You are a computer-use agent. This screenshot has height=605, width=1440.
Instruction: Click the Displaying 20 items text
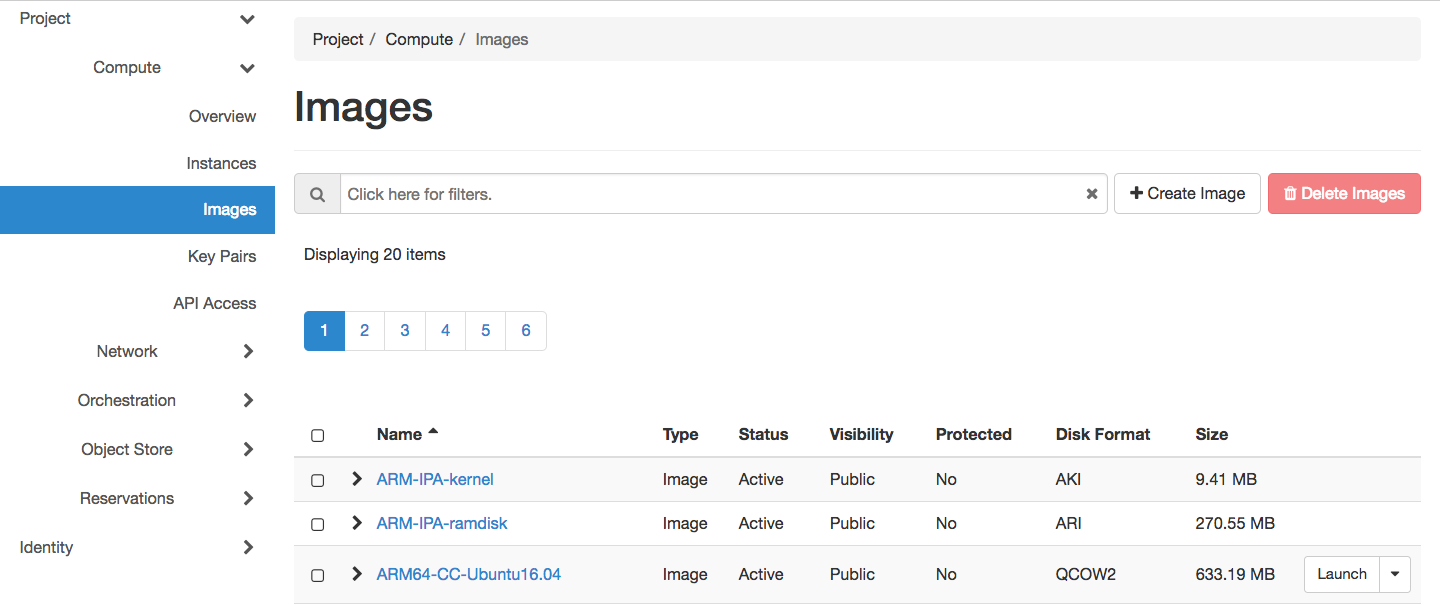[x=375, y=254]
